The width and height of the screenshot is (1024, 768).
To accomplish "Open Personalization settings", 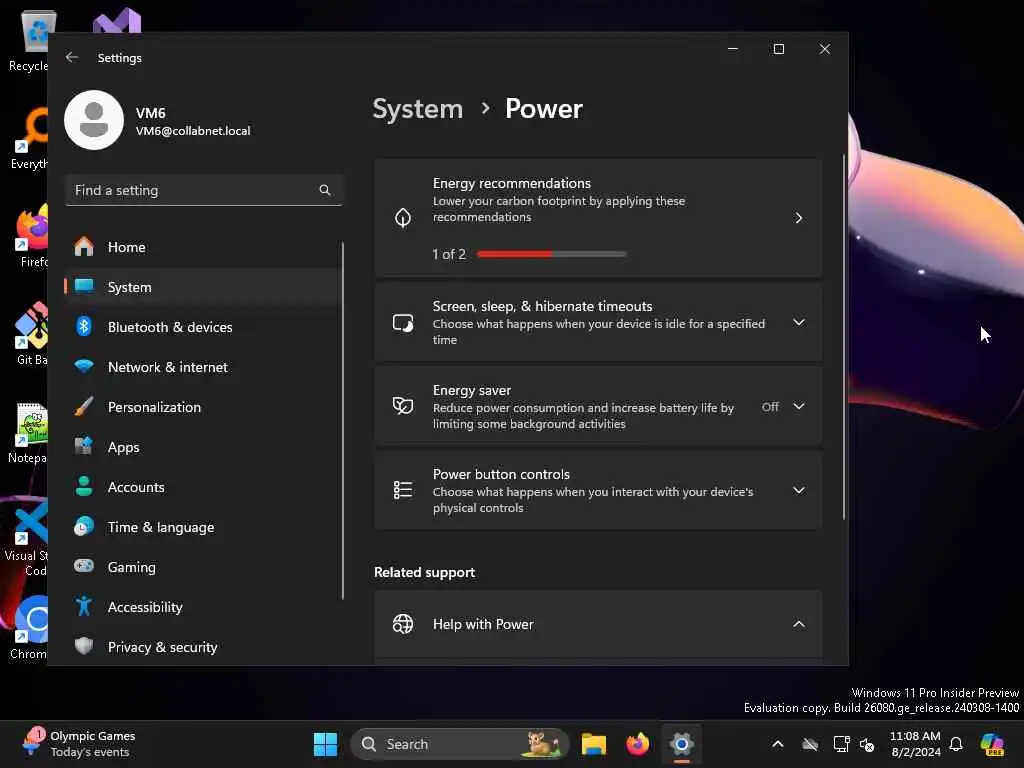I will tap(203, 407).
